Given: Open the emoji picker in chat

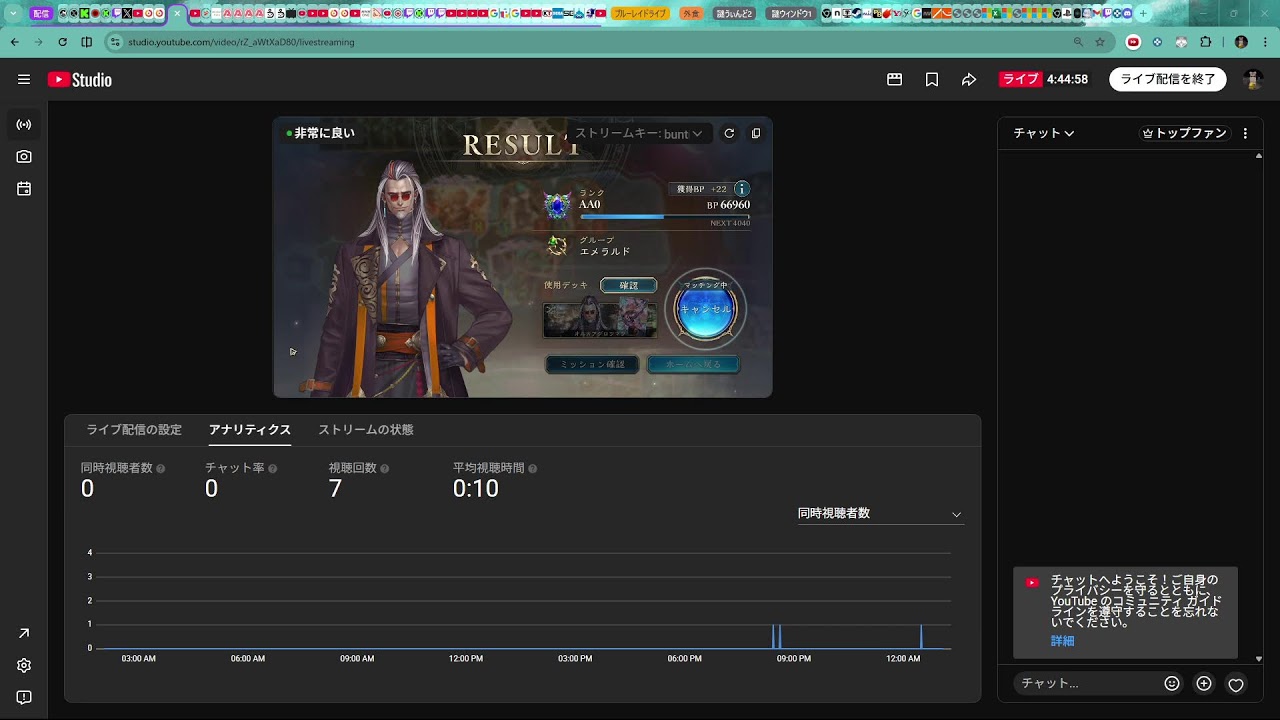Looking at the screenshot, I should point(1172,684).
